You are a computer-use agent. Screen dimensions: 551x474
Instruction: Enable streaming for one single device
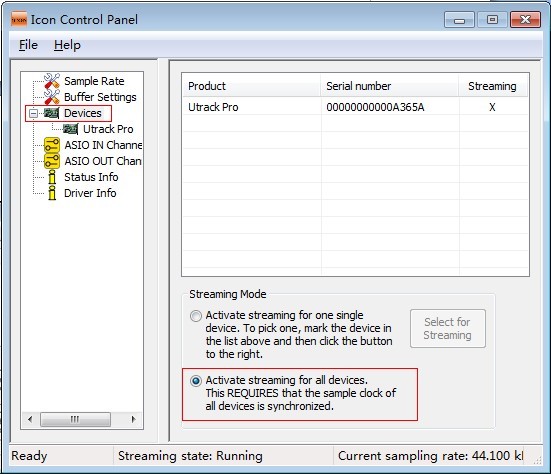196,316
